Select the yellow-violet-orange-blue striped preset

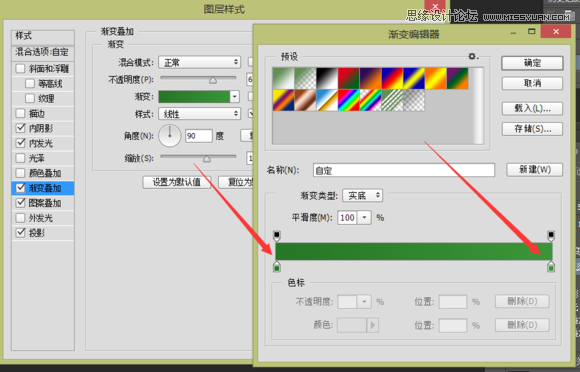[283, 100]
